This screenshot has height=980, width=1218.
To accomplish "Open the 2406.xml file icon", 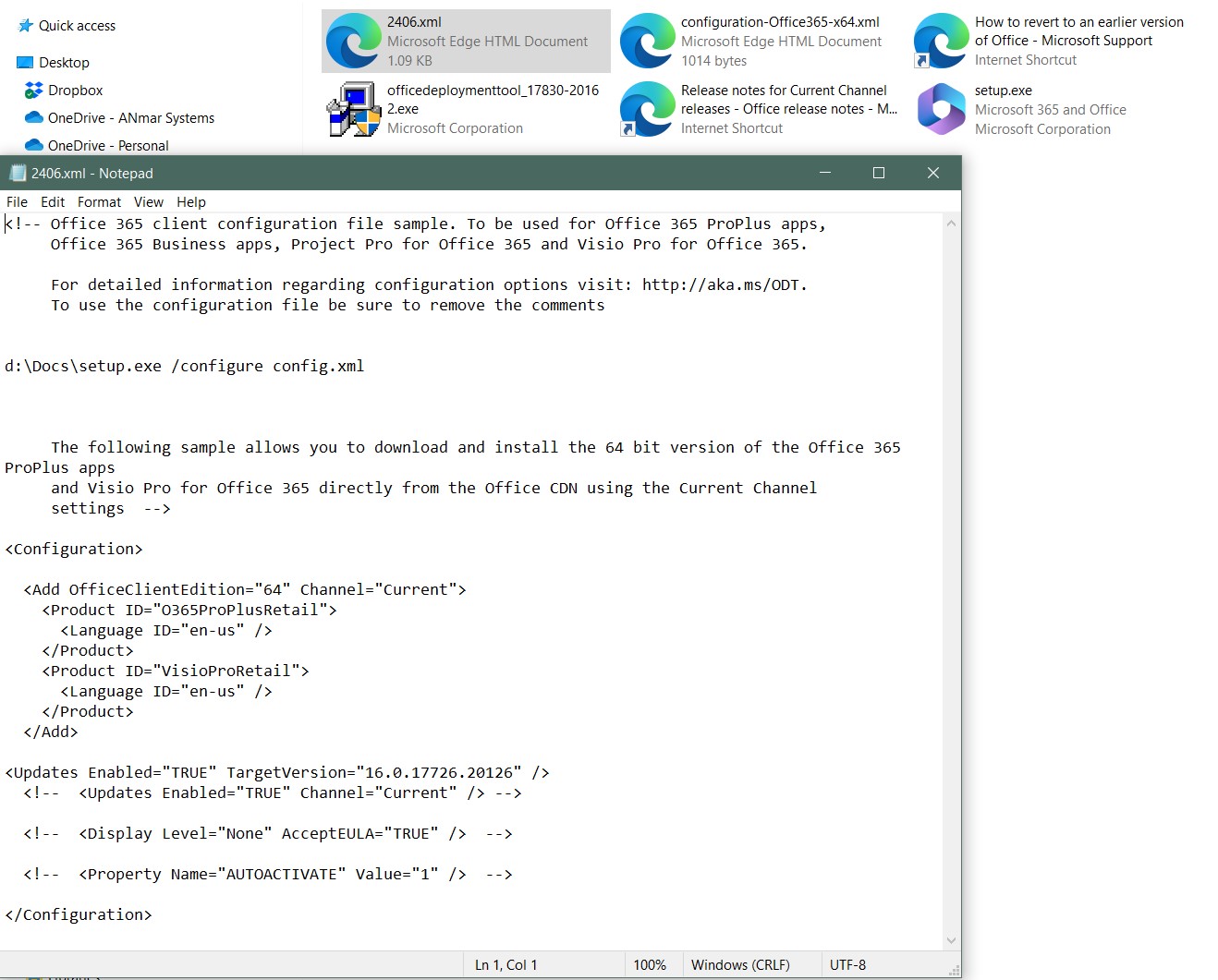I will 353,42.
